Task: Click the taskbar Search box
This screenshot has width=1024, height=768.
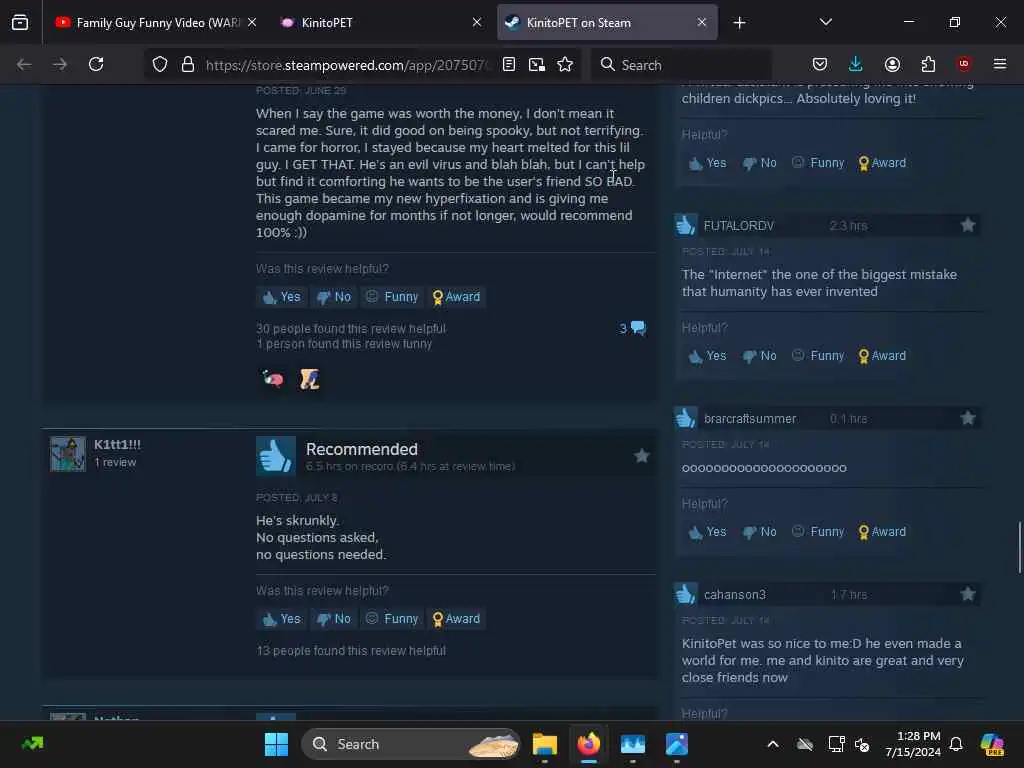Action: [411, 744]
